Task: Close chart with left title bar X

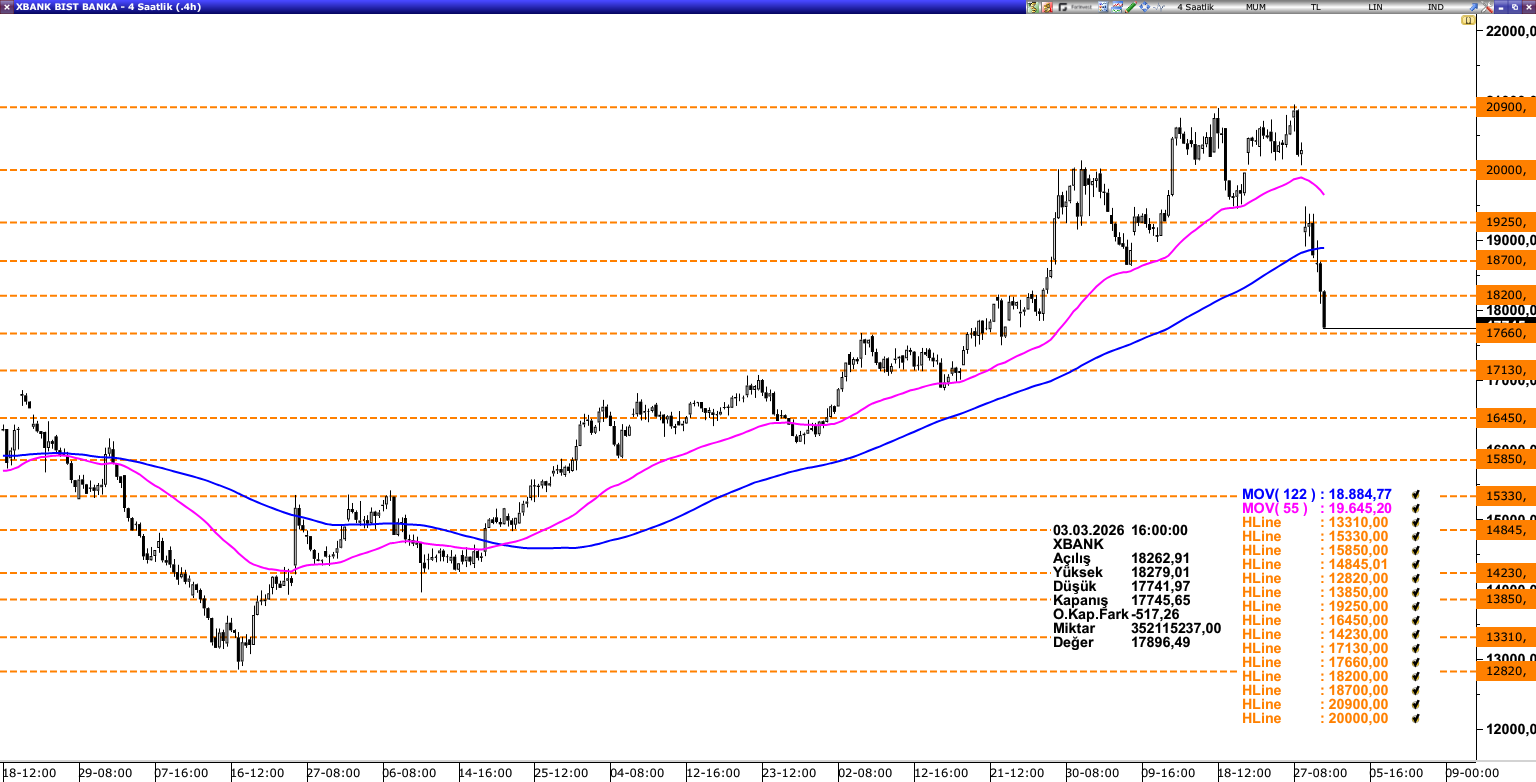Action: (7, 6)
